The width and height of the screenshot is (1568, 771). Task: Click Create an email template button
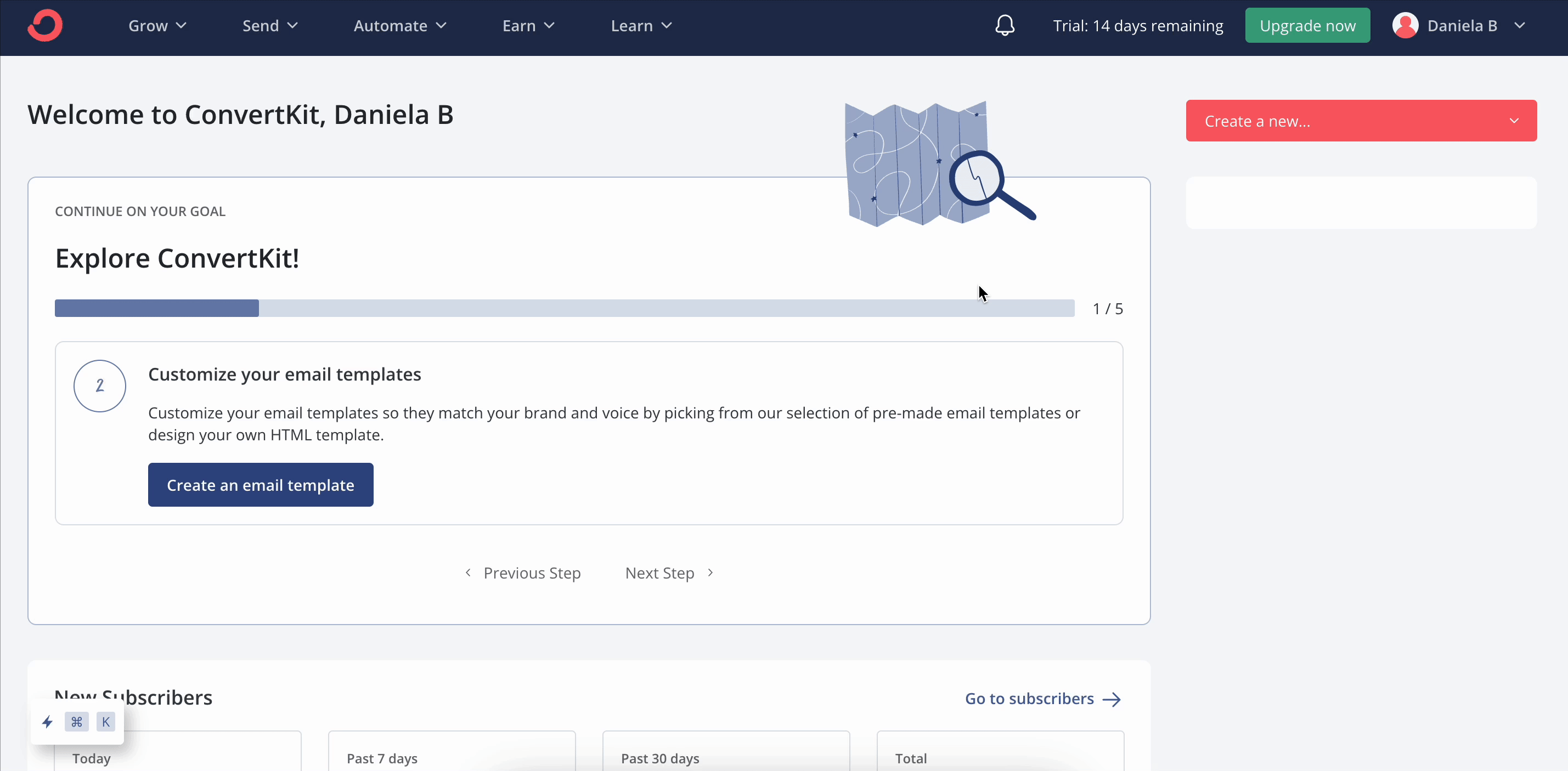click(x=261, y=484)
